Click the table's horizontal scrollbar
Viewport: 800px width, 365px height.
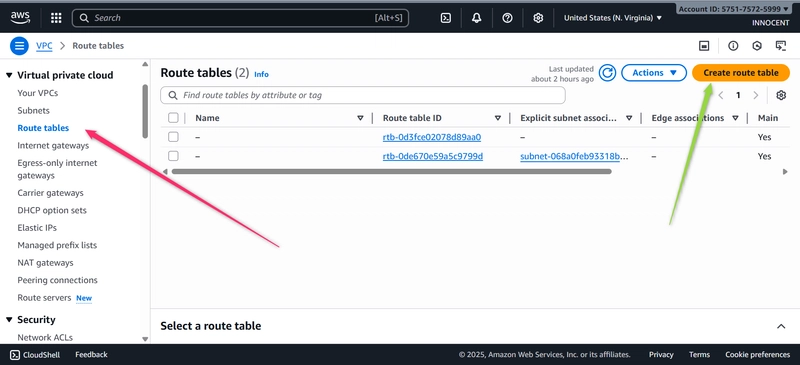tap(392, 172)
